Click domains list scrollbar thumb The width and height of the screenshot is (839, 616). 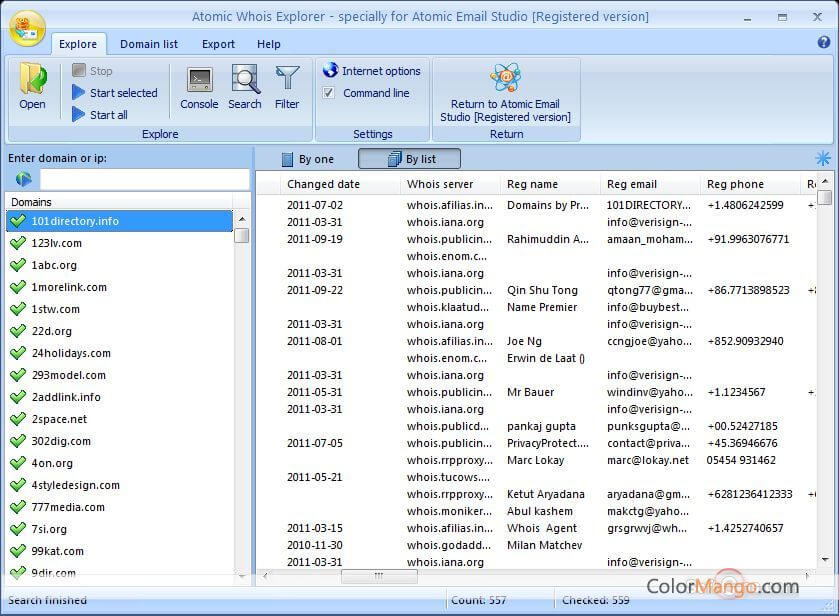pos(242,235)
